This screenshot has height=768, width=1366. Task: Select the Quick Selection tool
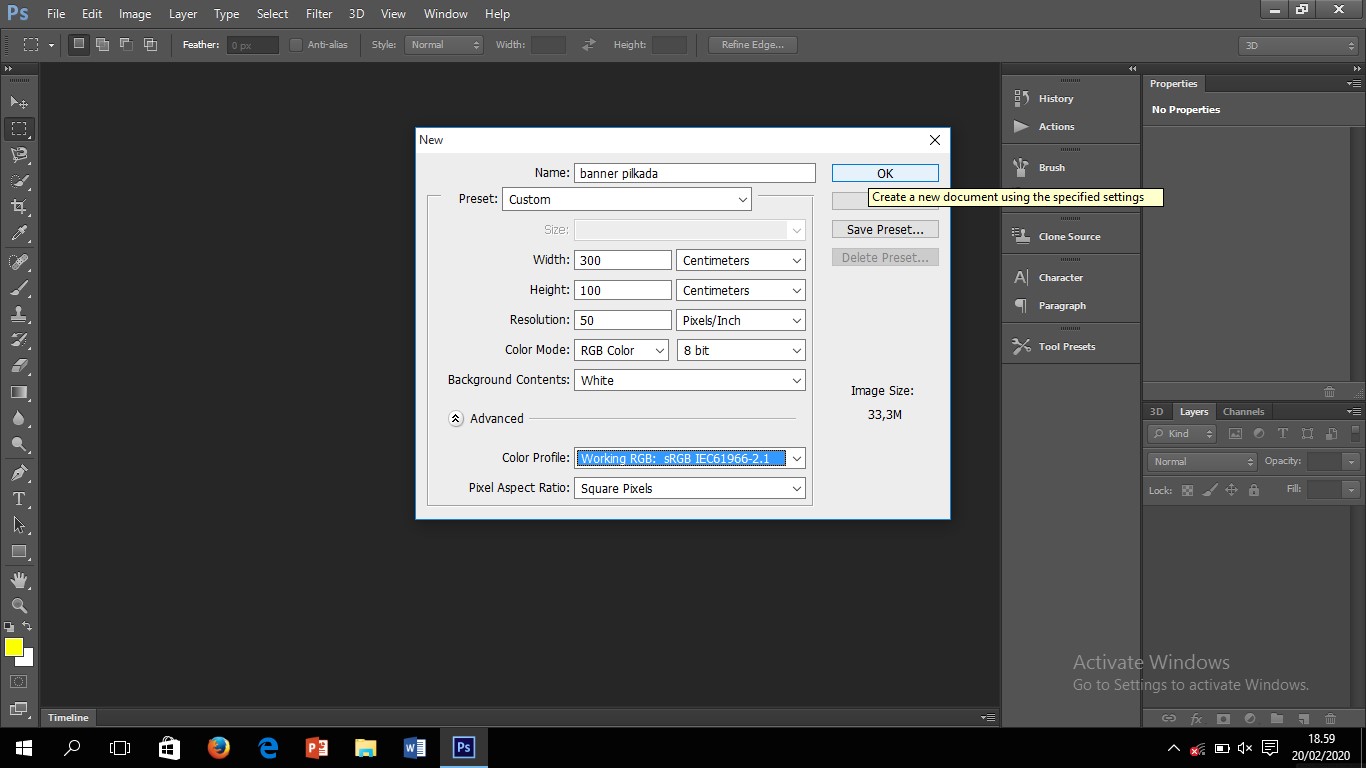click(x=19, y=181)
